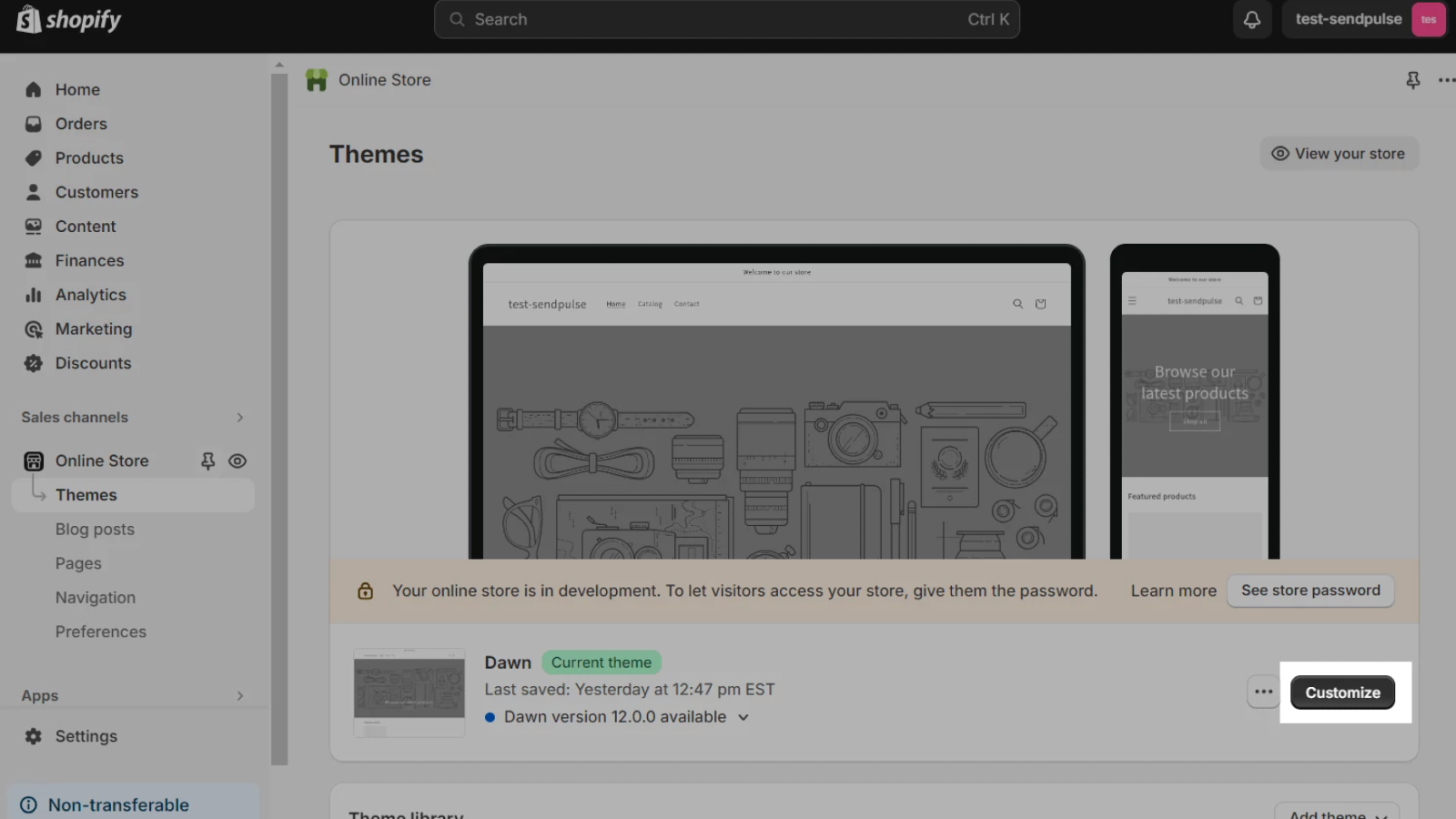
Task: Open Orders from the sidebar
Action: 81,124
